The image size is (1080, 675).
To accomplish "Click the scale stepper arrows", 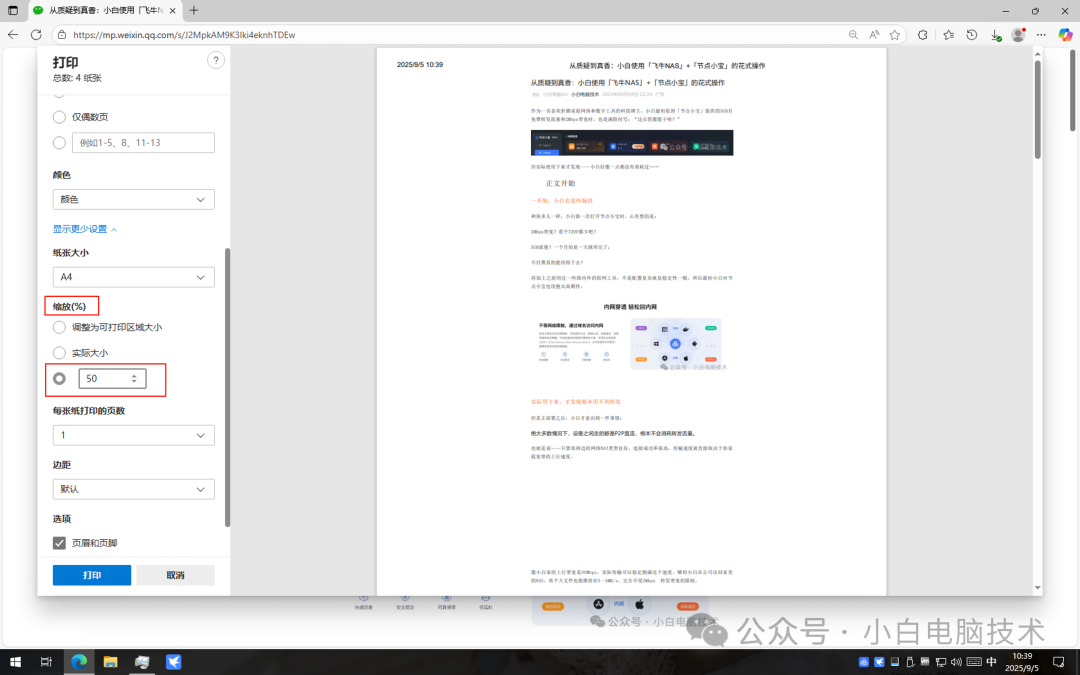I will (x=134, y=378).
